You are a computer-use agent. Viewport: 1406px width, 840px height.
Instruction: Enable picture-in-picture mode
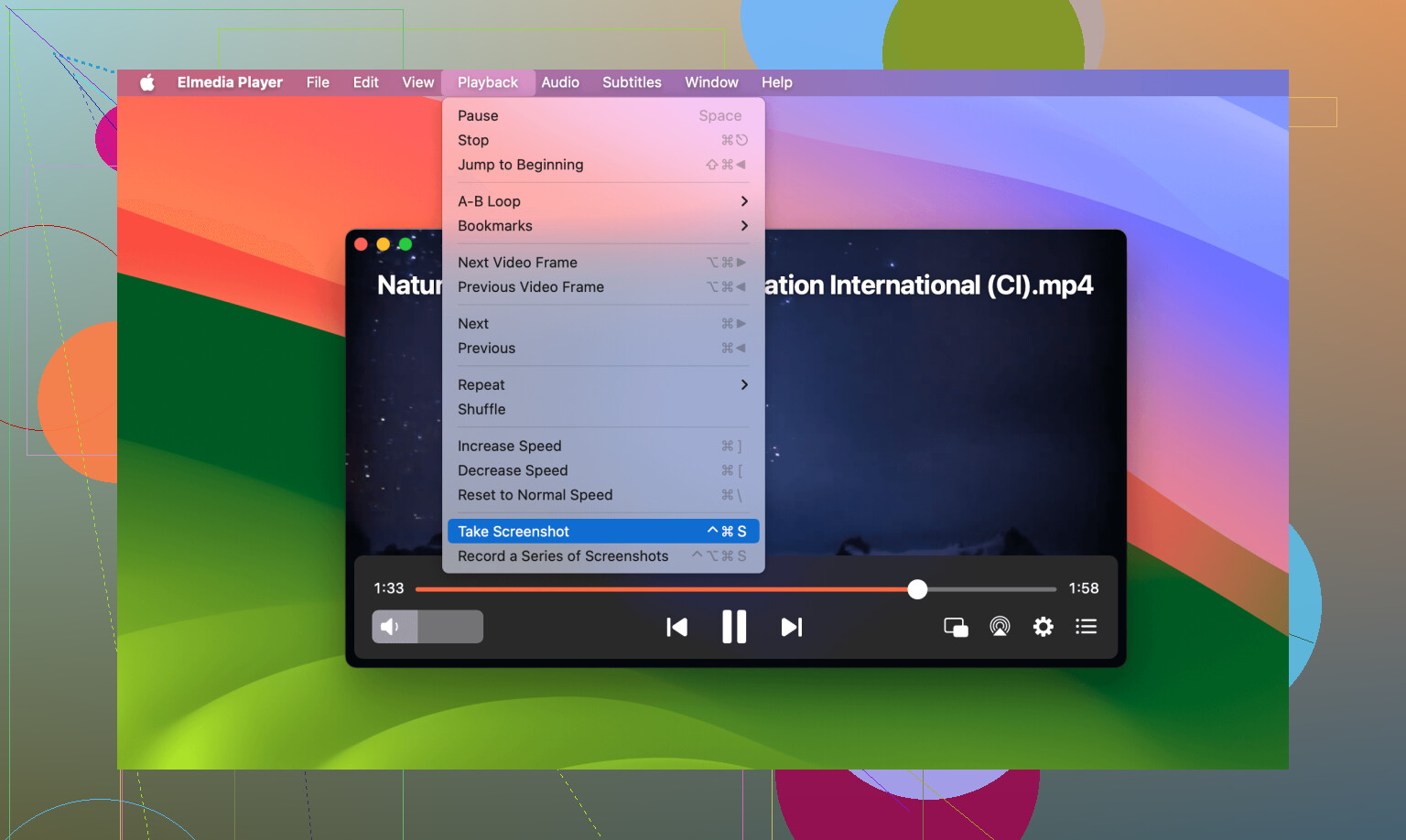pos(956,627)
